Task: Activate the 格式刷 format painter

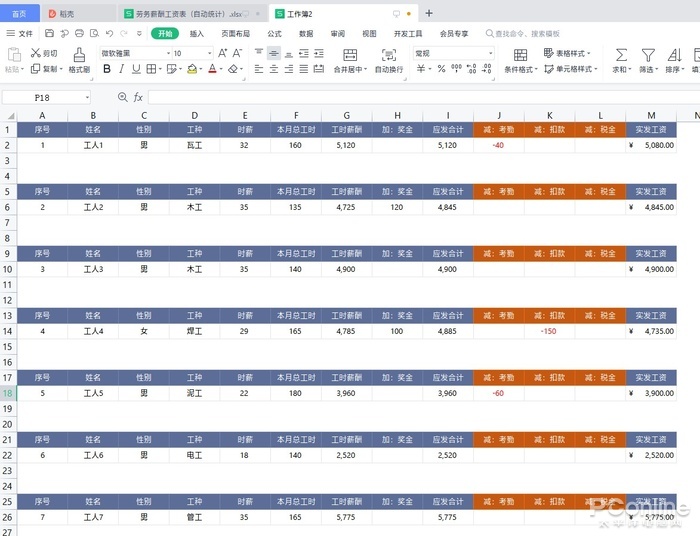Action: pos(79,60)
